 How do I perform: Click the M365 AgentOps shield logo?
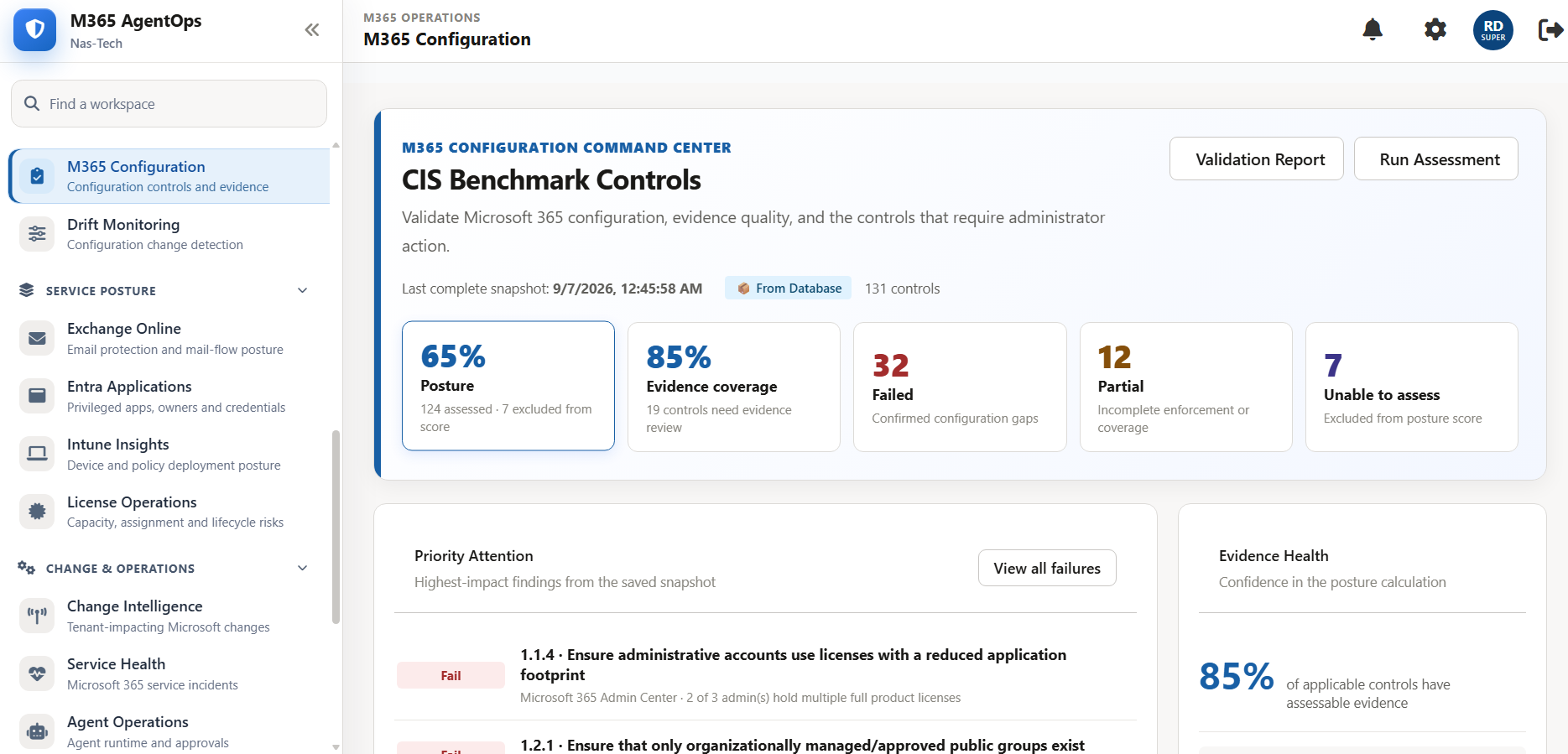coord(34,30)
